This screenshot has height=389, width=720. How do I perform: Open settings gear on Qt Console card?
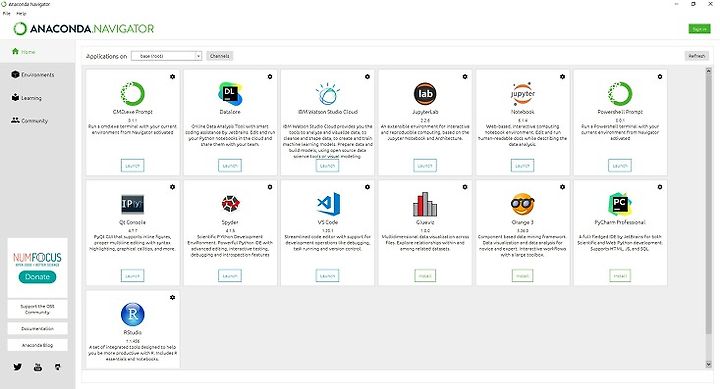172,187
